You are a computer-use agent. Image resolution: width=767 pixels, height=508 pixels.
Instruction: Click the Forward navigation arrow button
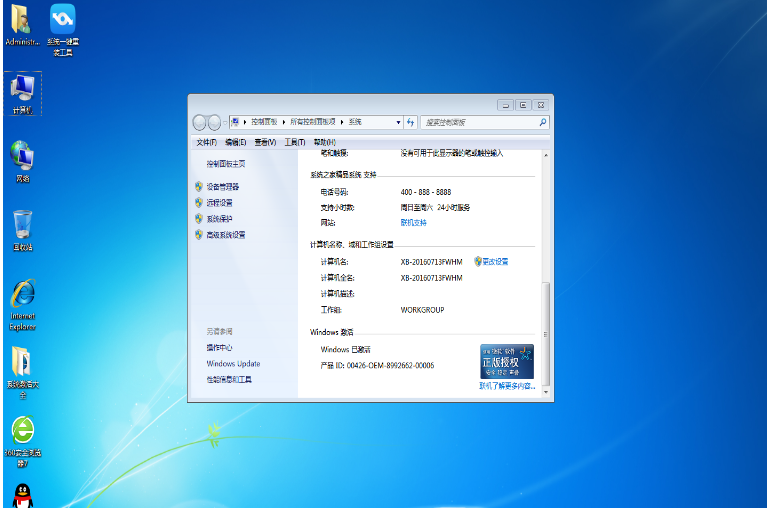coord(214,122)
